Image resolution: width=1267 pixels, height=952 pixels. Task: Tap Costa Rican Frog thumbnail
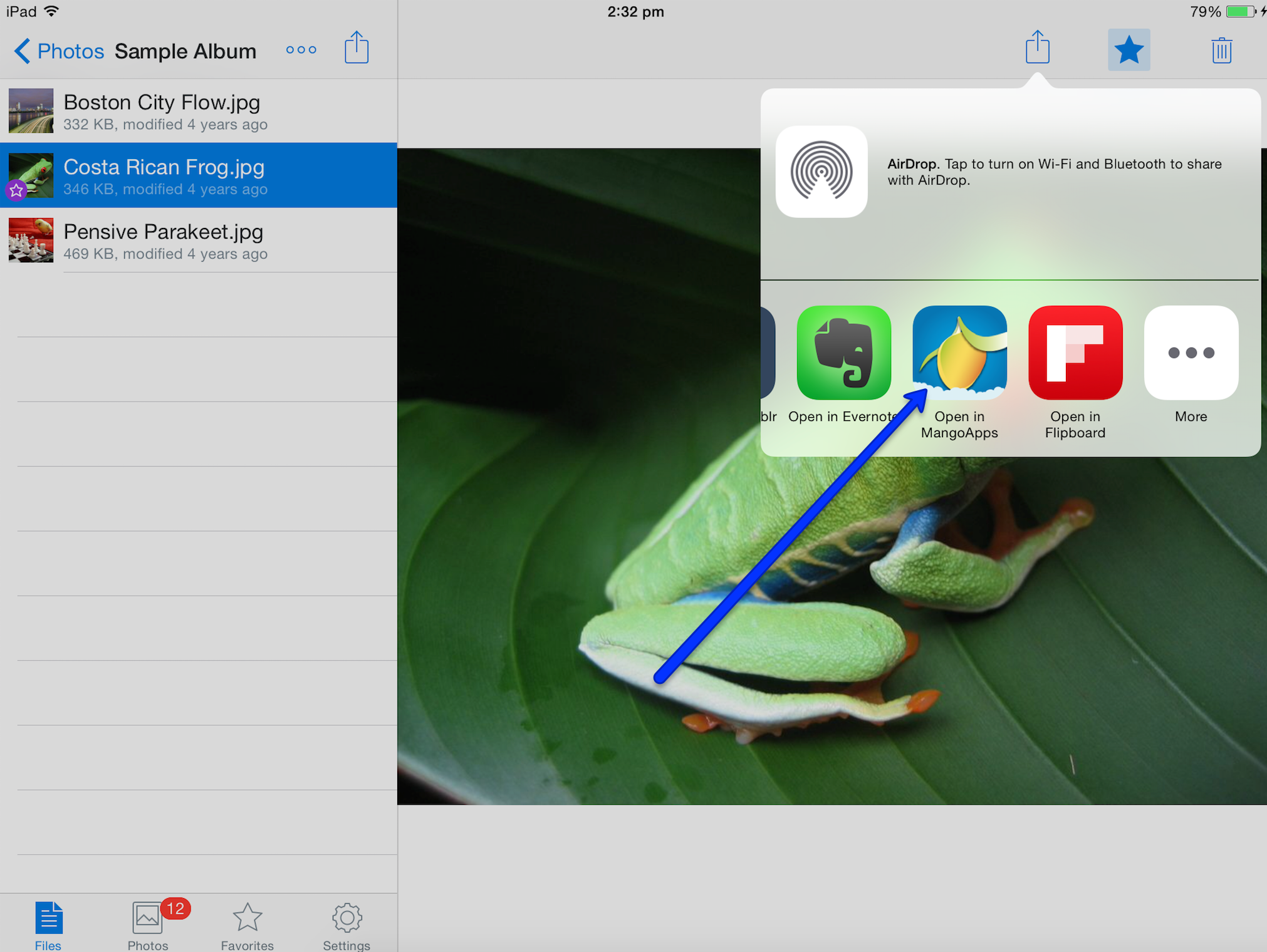point(31,175)
